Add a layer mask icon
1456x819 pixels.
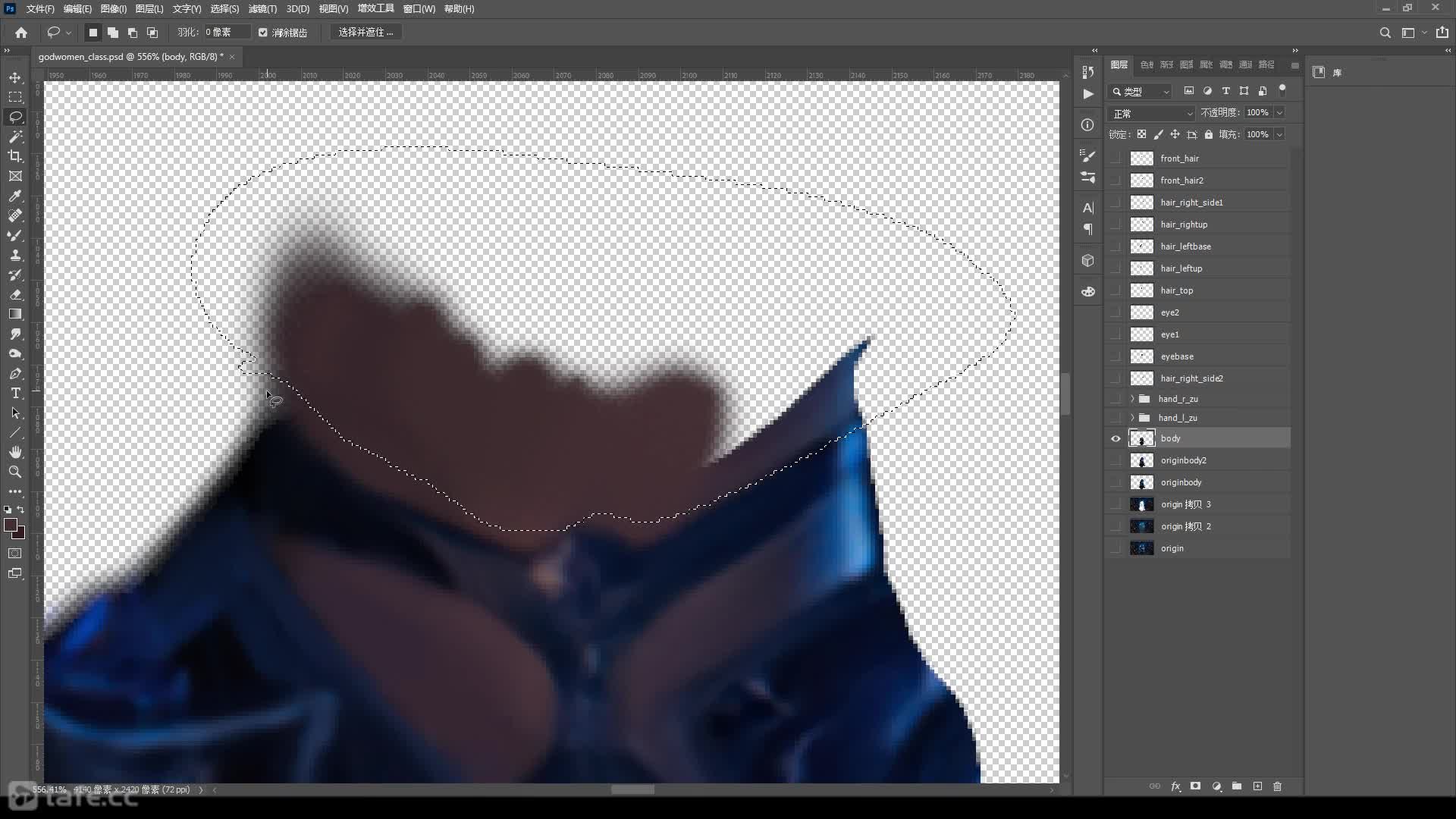(1196, 786)
